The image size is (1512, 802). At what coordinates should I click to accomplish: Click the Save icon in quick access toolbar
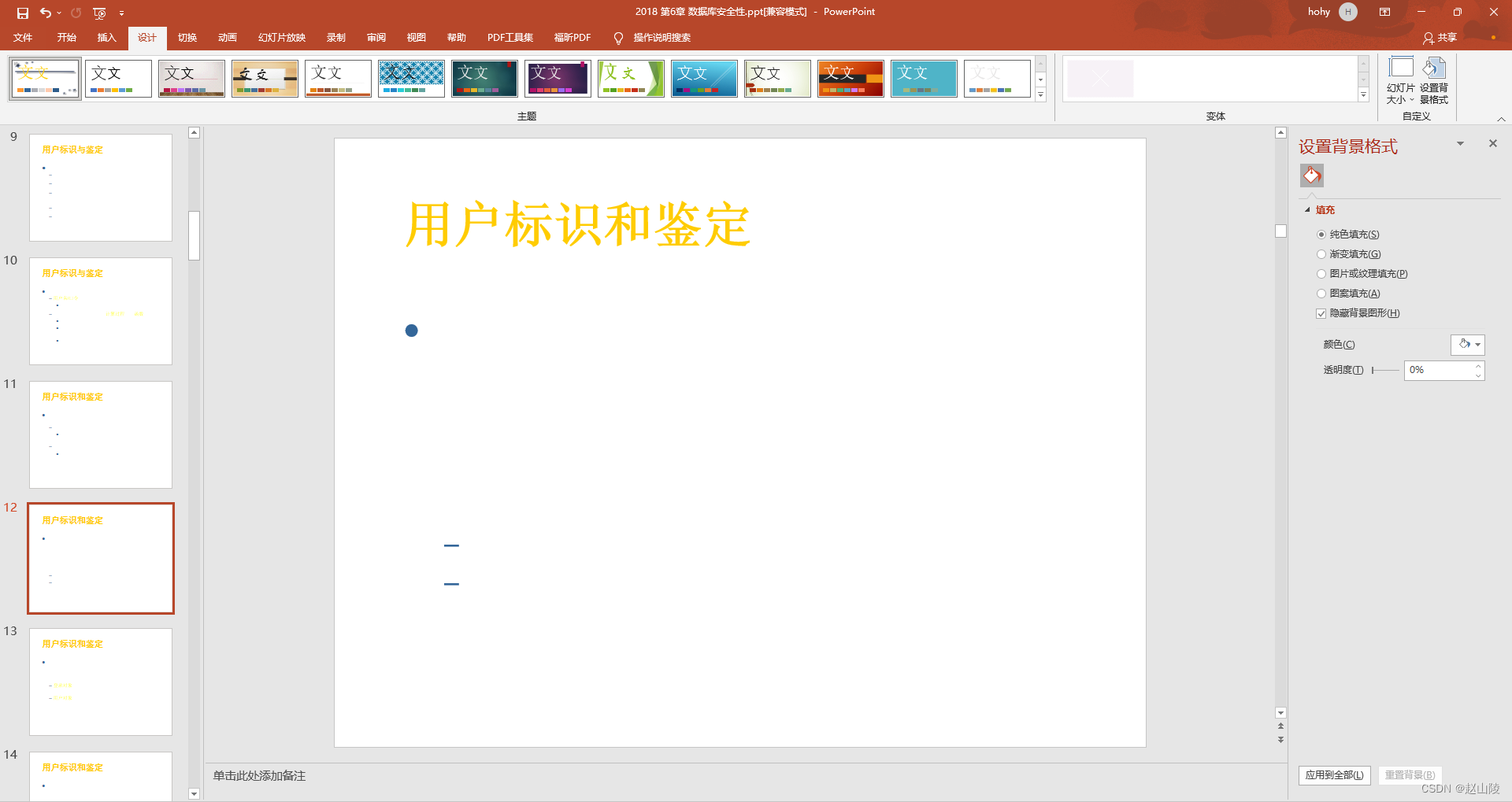[23, 13]
